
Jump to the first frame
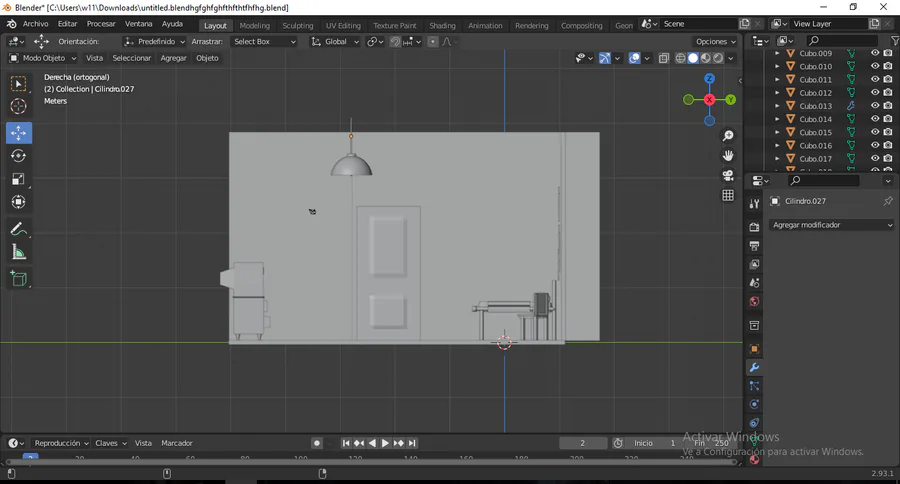[346, 443]
